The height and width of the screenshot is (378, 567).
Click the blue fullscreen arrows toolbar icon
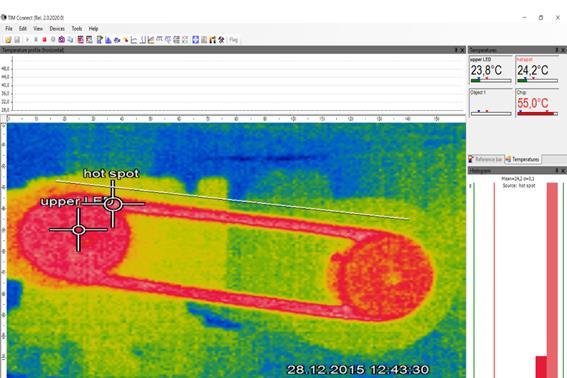coord(196,40)
